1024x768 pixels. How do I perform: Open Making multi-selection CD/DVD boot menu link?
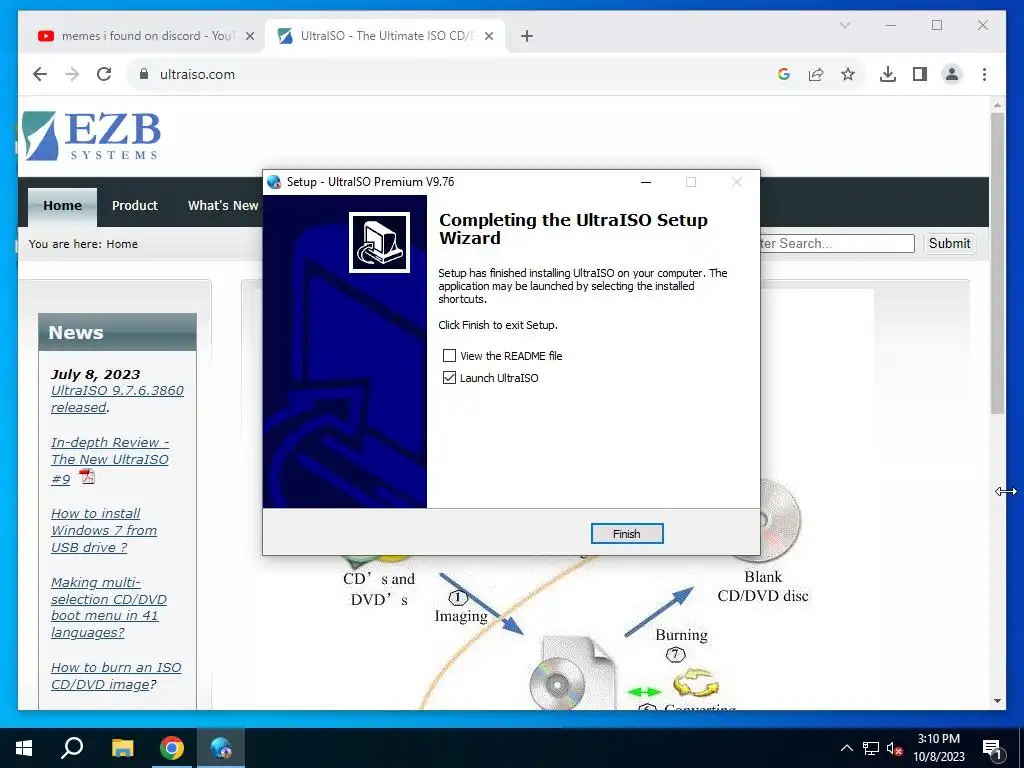point(108,607)
